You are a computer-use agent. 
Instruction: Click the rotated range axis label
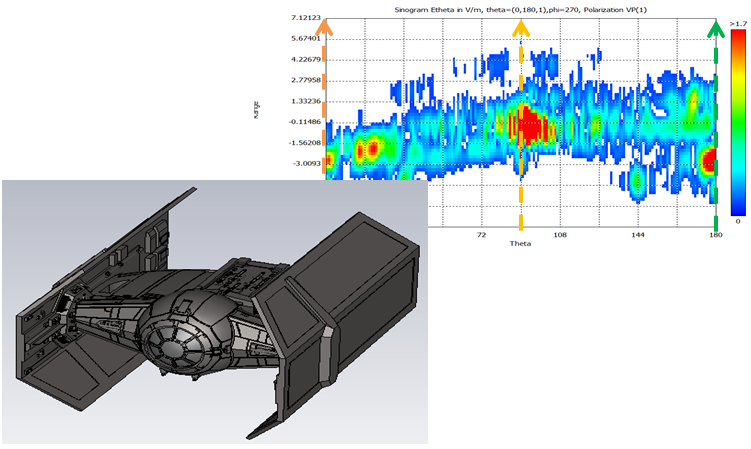tap(256, 110)
